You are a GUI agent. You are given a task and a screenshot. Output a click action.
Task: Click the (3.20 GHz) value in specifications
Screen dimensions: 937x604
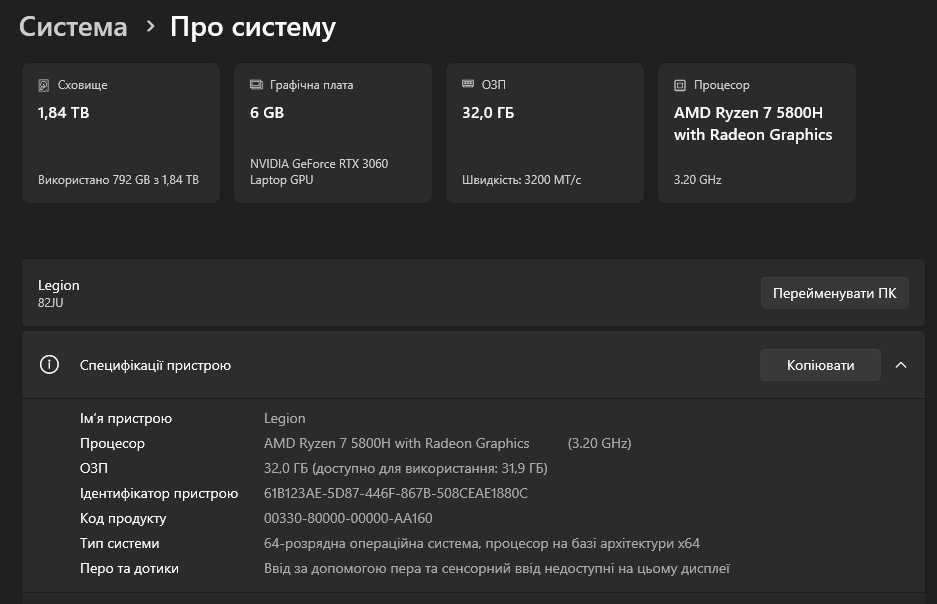coord(599,443)
